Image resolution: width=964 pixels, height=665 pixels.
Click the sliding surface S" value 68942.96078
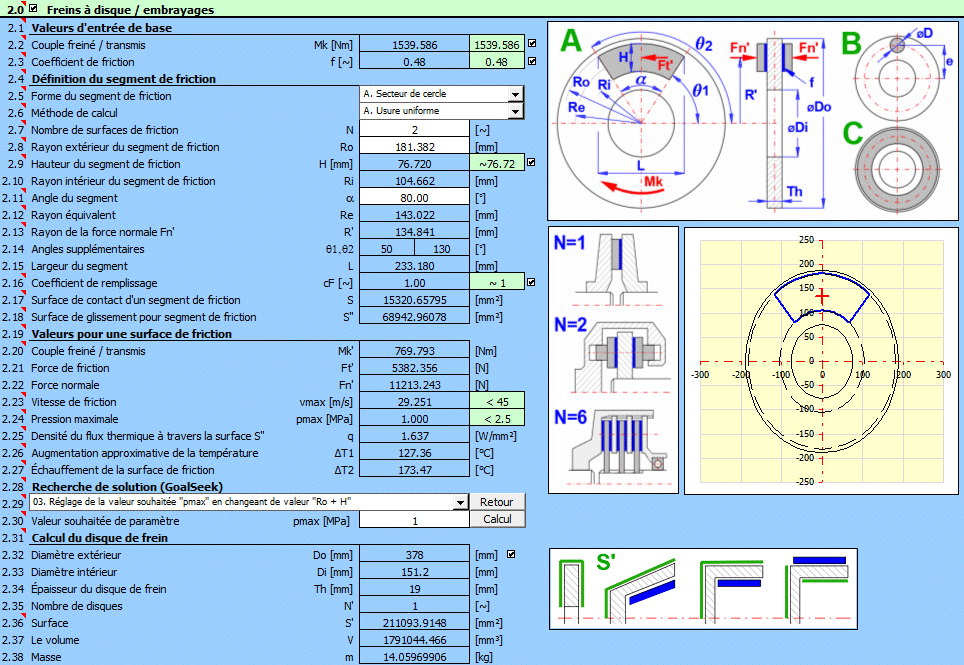coord(414,317)
